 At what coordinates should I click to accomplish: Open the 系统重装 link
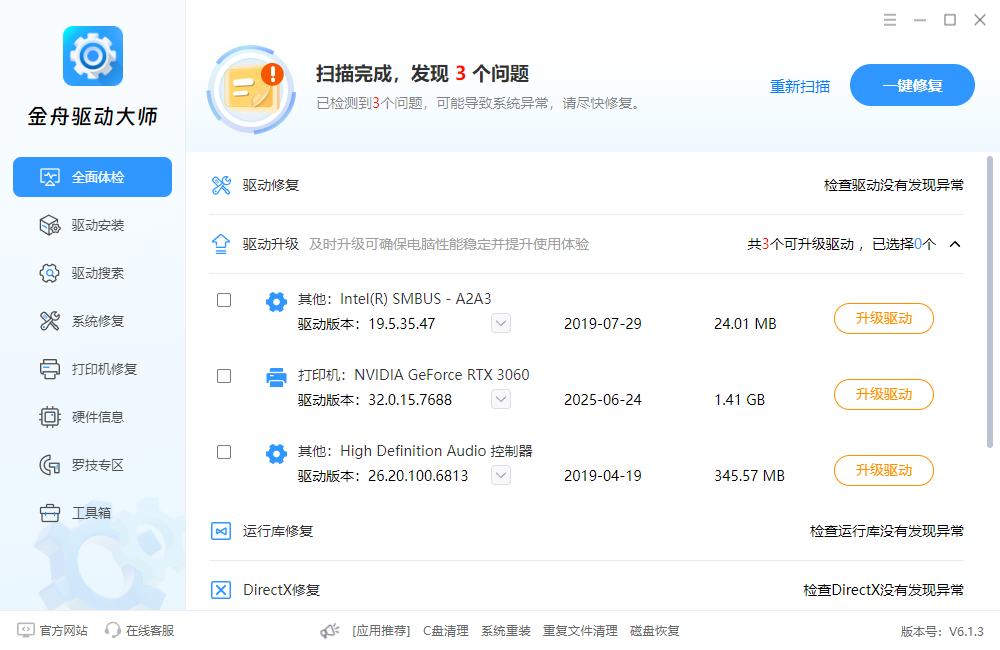506,631
